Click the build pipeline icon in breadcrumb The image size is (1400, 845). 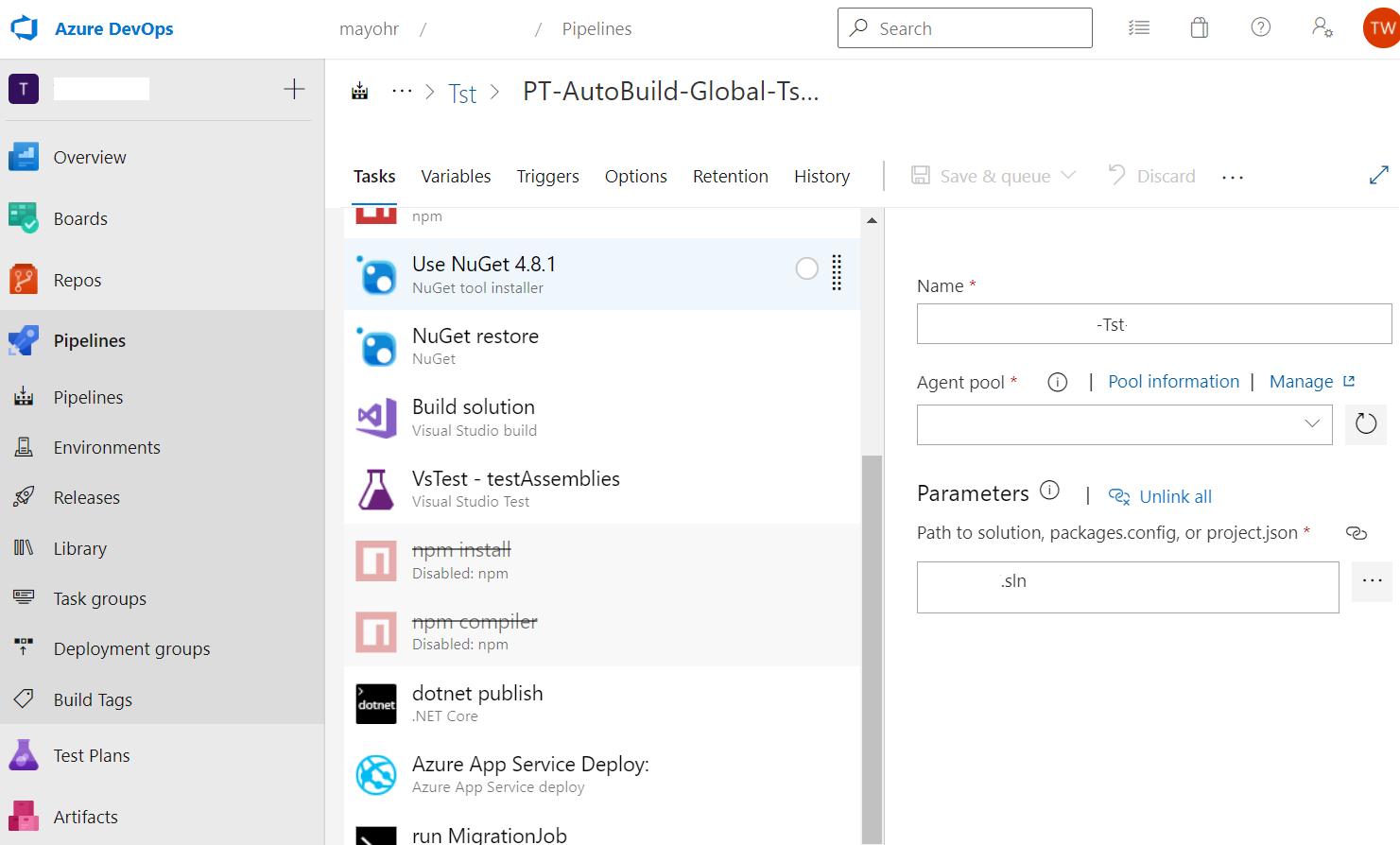click(360, 92)
